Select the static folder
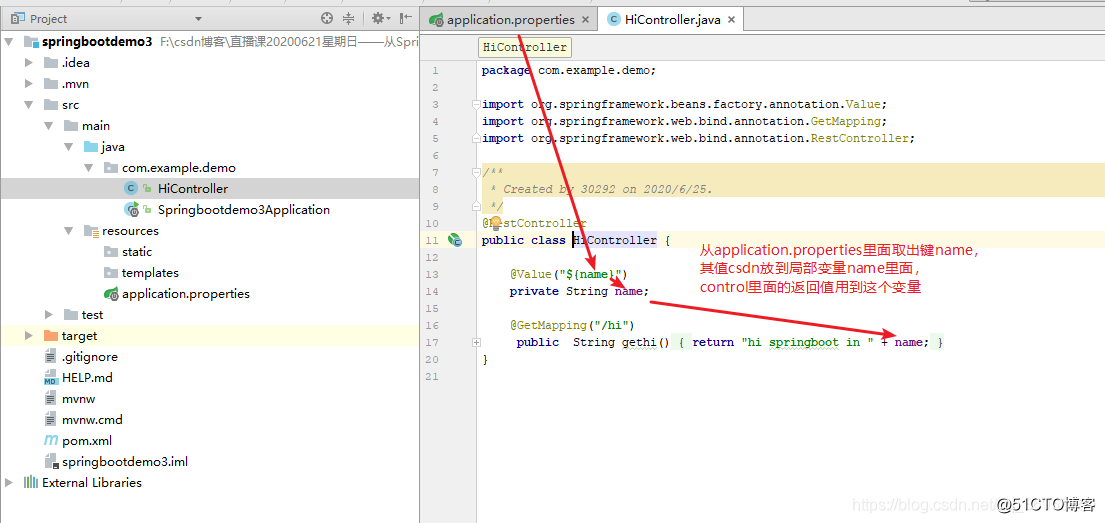1105x523 pixels. click(x=137, y=252)
